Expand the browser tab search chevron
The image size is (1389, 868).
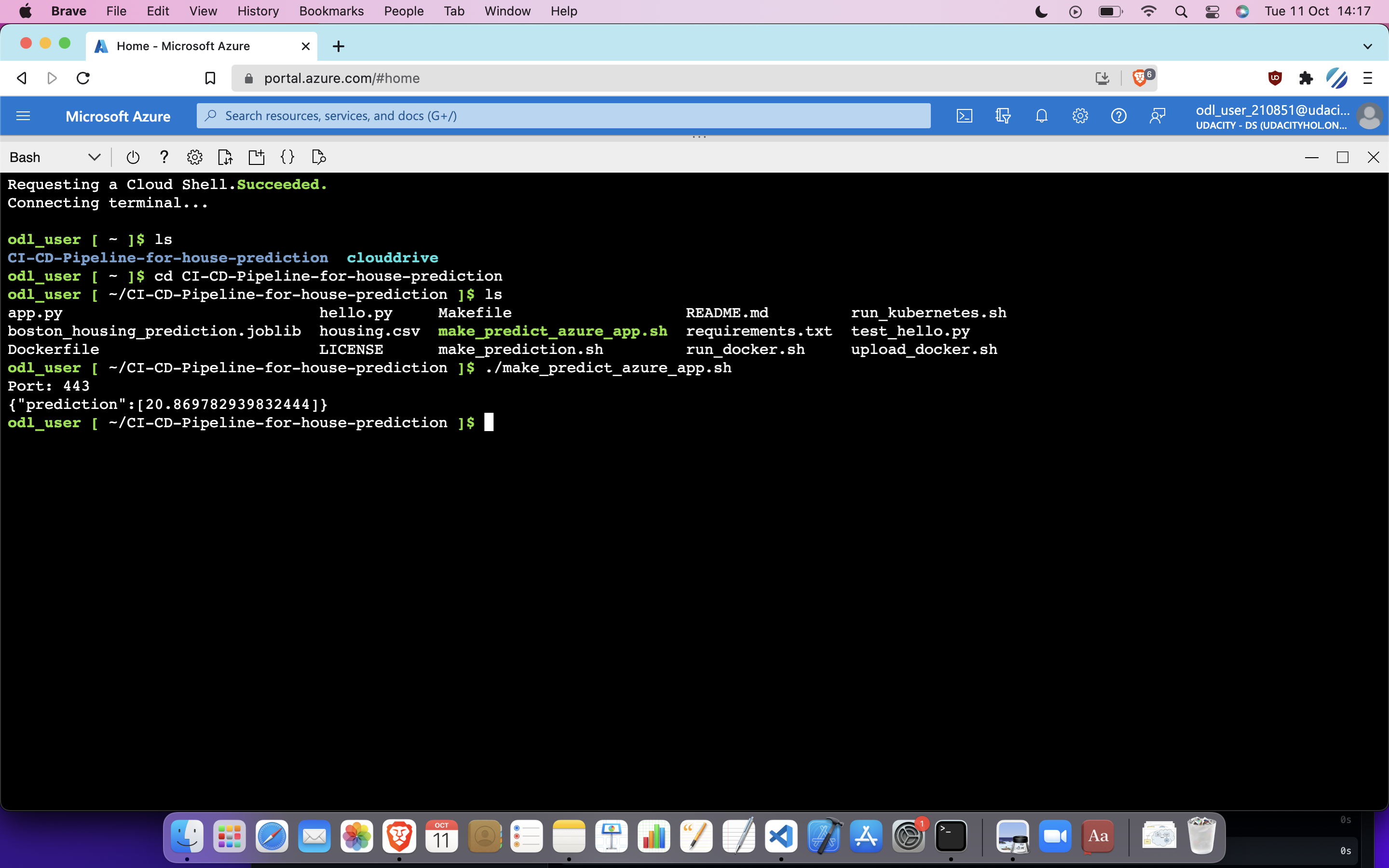[x=1367, y=46]
